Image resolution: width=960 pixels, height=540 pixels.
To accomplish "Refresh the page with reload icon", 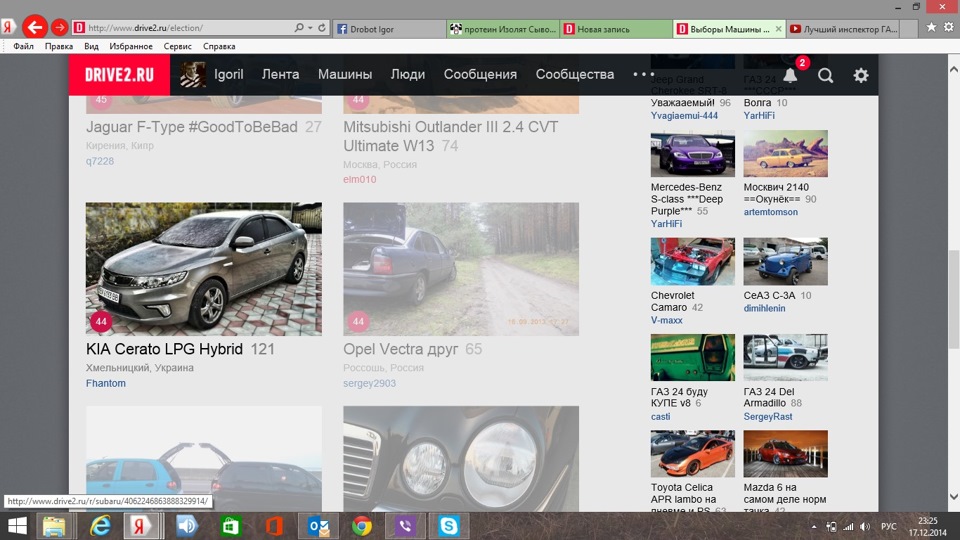I will coord(321,28).
